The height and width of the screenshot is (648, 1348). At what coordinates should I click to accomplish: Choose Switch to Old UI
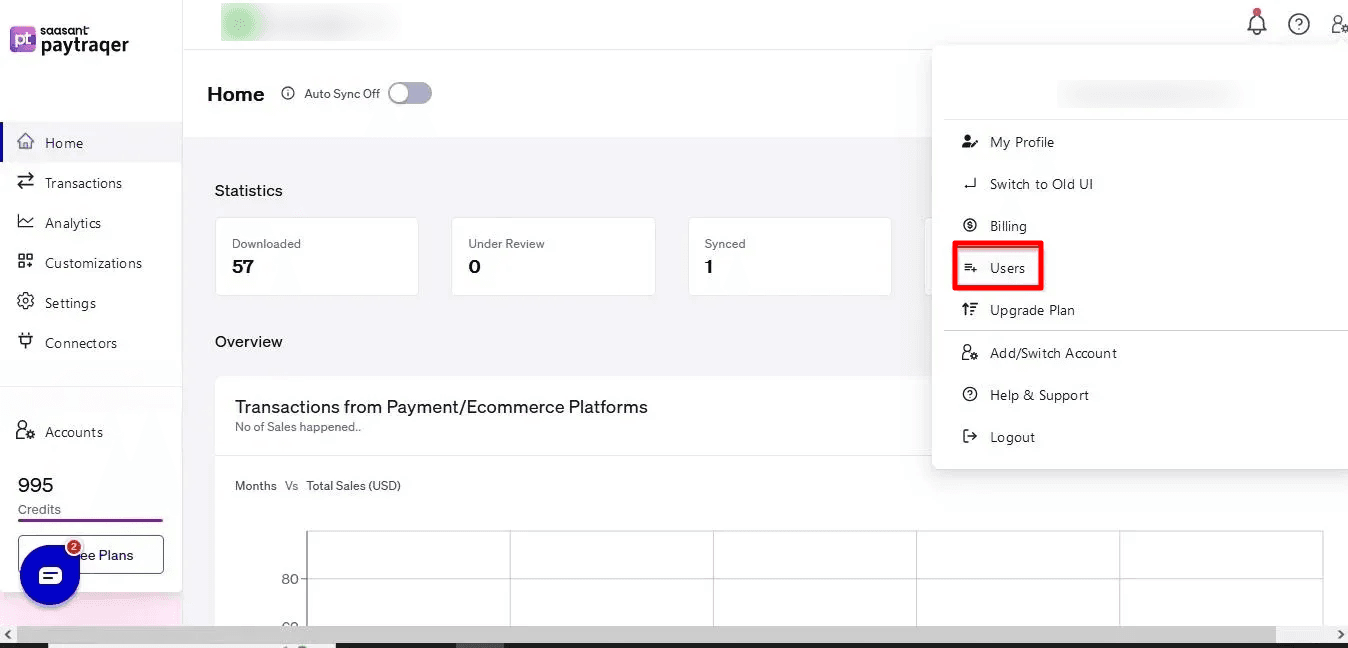point(1041,184)
